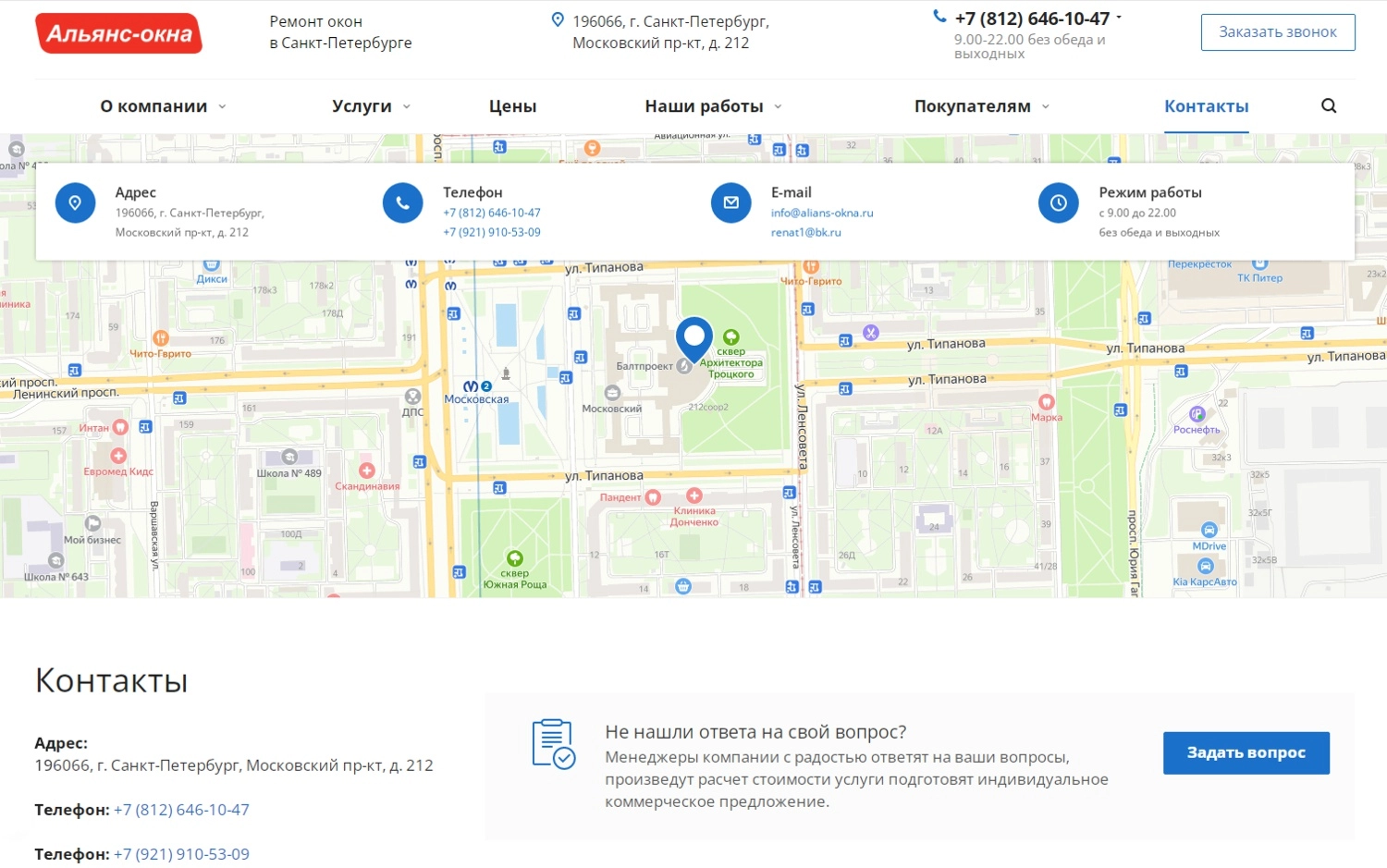Click the phone handset icon in header
Image resolution: width=1387 pixels, height=868 pixels.
(939, 16)
